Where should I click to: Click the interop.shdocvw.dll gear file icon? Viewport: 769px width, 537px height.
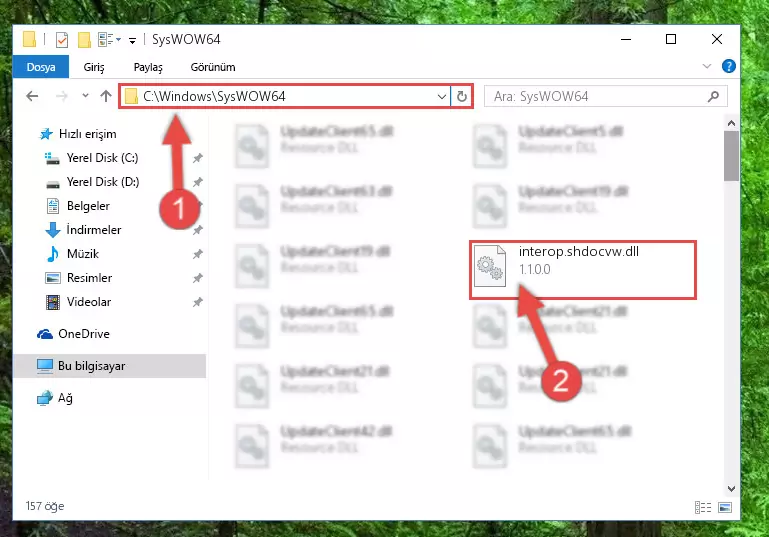(490, 266)
